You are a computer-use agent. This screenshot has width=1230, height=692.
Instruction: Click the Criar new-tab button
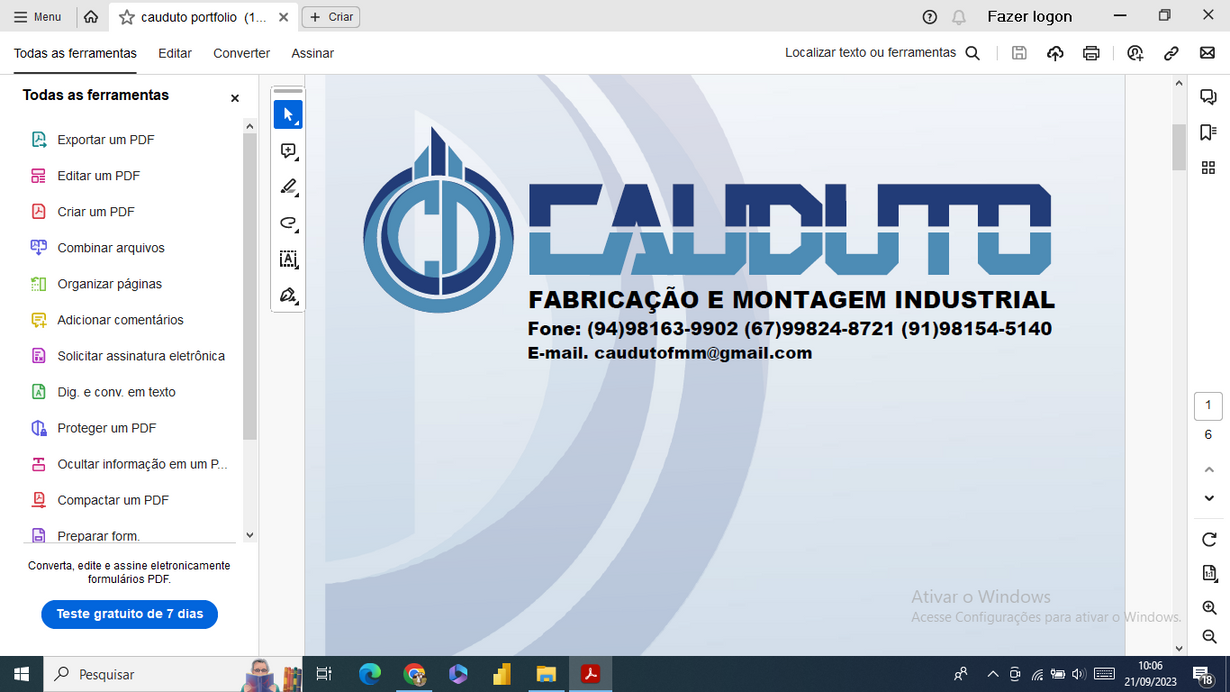331,17
